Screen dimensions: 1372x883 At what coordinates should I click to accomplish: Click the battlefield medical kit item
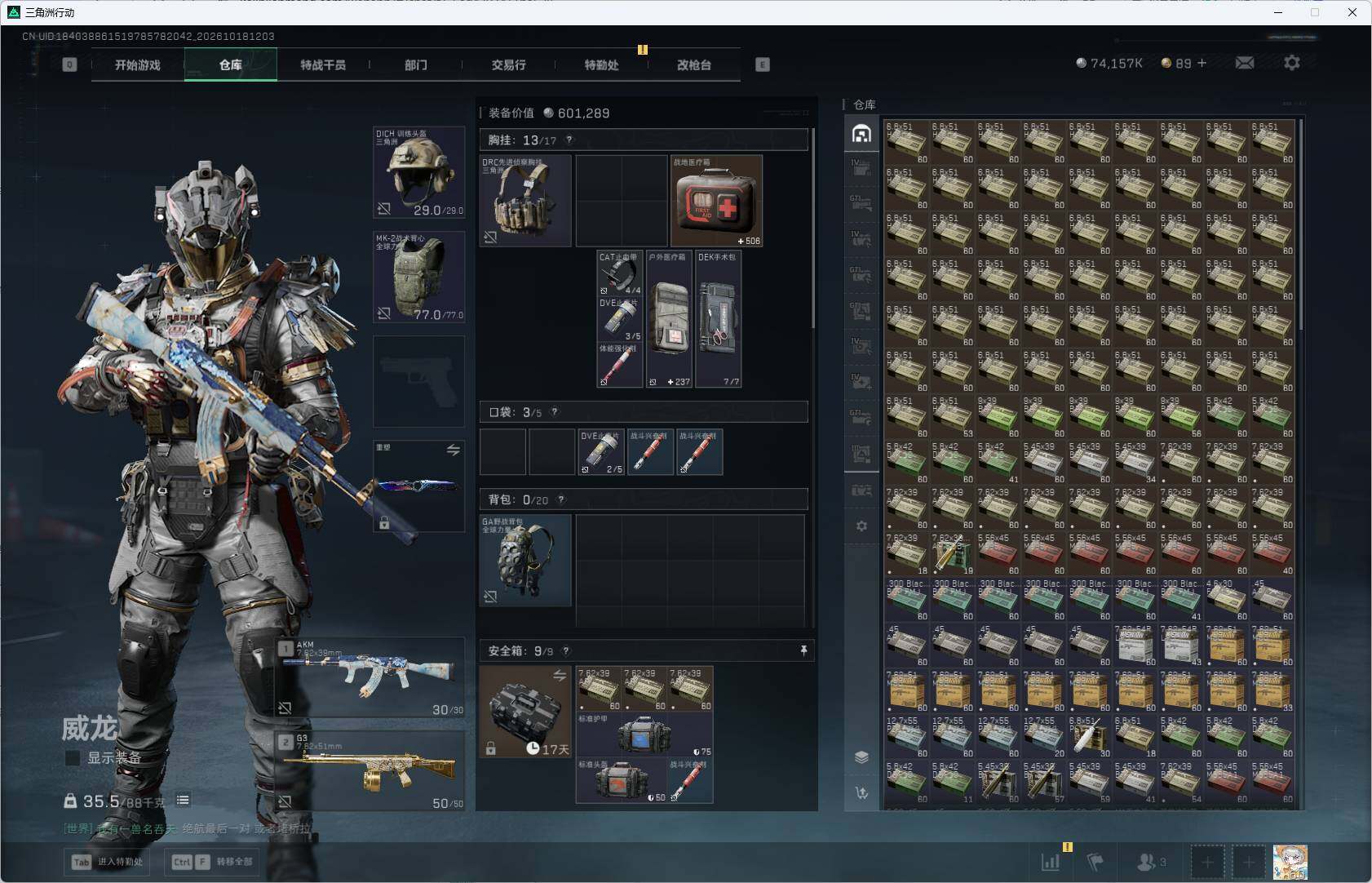(716, 201)
